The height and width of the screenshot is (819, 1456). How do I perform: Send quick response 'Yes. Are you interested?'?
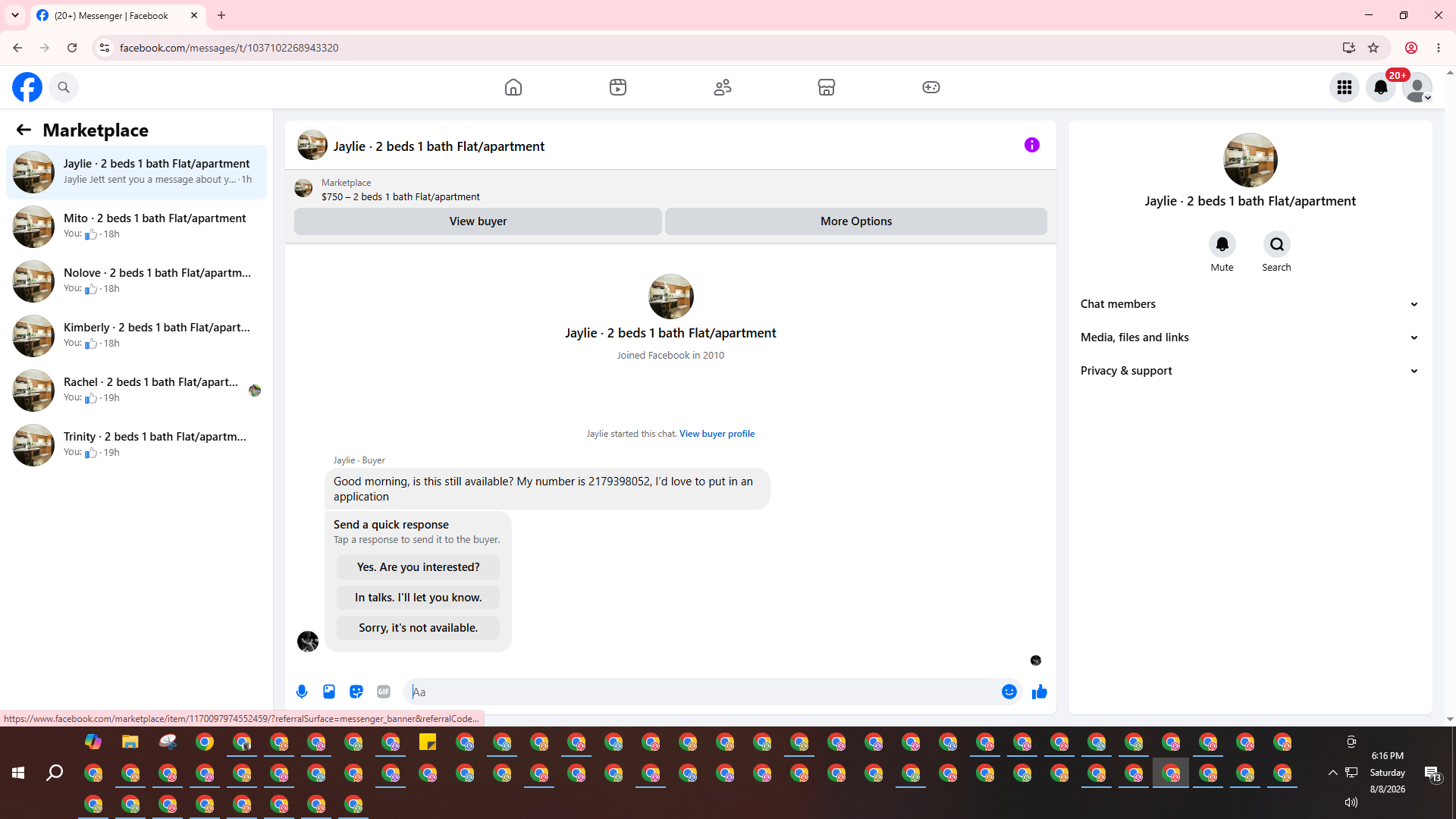419,567
